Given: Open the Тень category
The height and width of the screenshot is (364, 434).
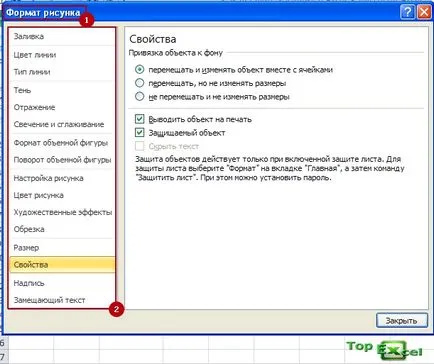Looking at the screenshot, I should 62,90.
